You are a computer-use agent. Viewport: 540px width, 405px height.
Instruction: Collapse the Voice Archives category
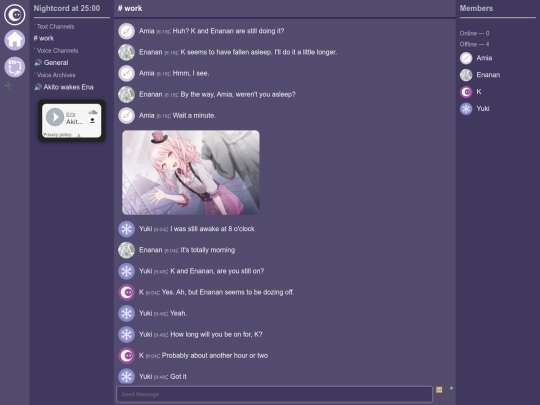coord(55,75)
